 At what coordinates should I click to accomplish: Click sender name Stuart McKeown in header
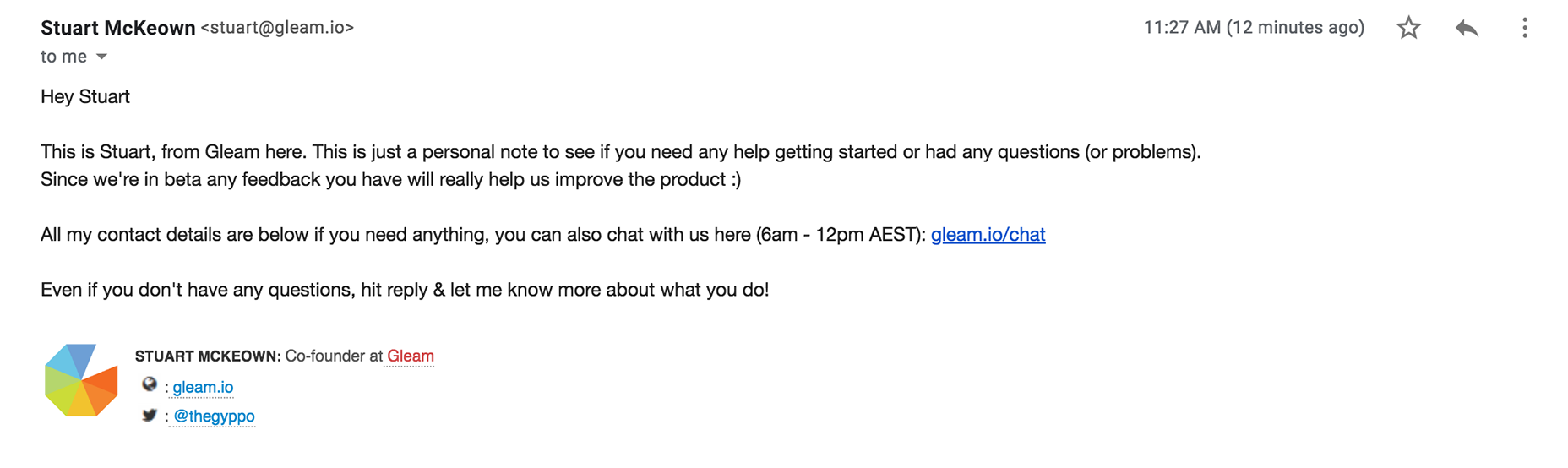pos(117,28)
